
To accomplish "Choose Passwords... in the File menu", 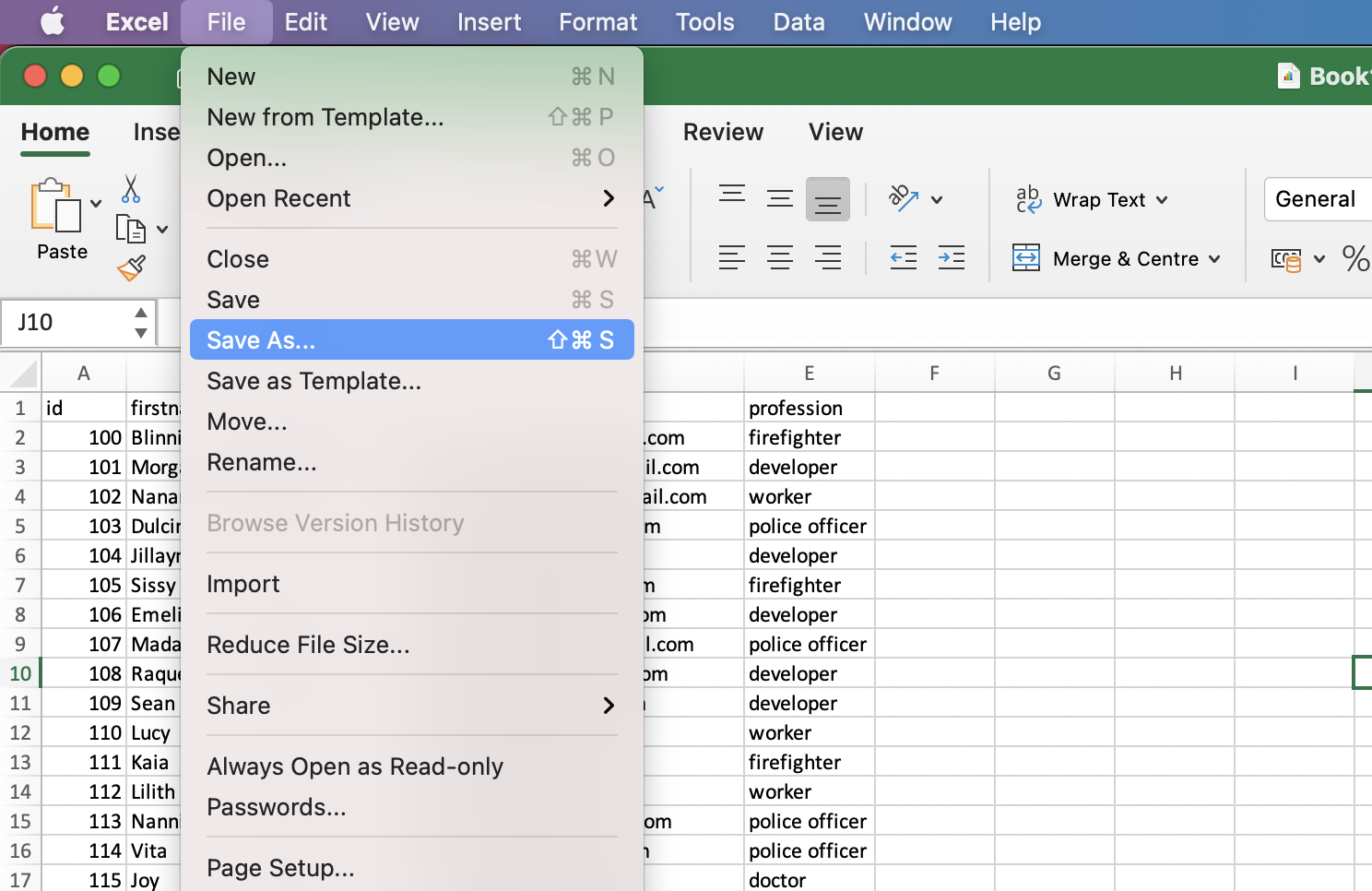I will 412,807.
